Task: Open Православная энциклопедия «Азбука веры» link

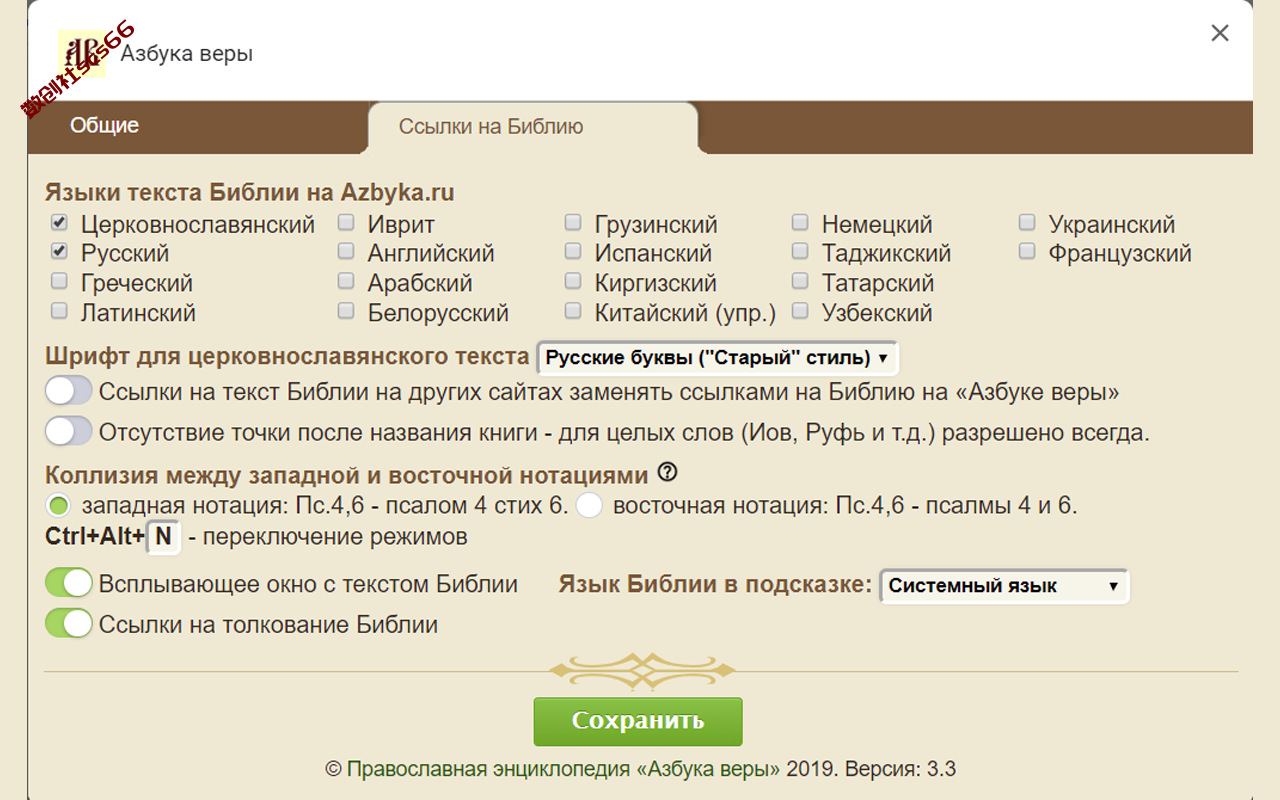Action: coord(564,769)
